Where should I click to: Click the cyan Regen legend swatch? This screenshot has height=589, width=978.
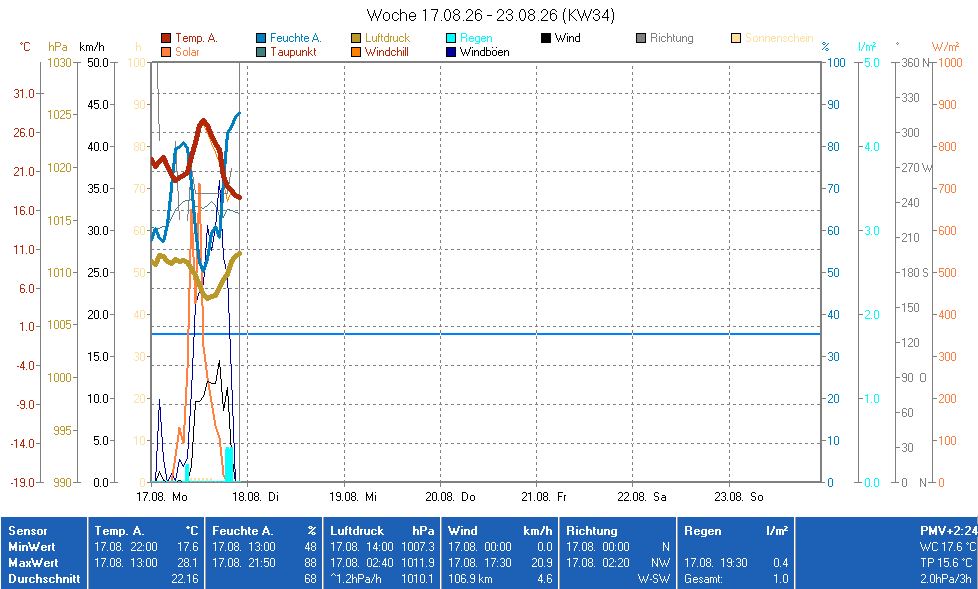pyautogui.click(x=451, y=38)
